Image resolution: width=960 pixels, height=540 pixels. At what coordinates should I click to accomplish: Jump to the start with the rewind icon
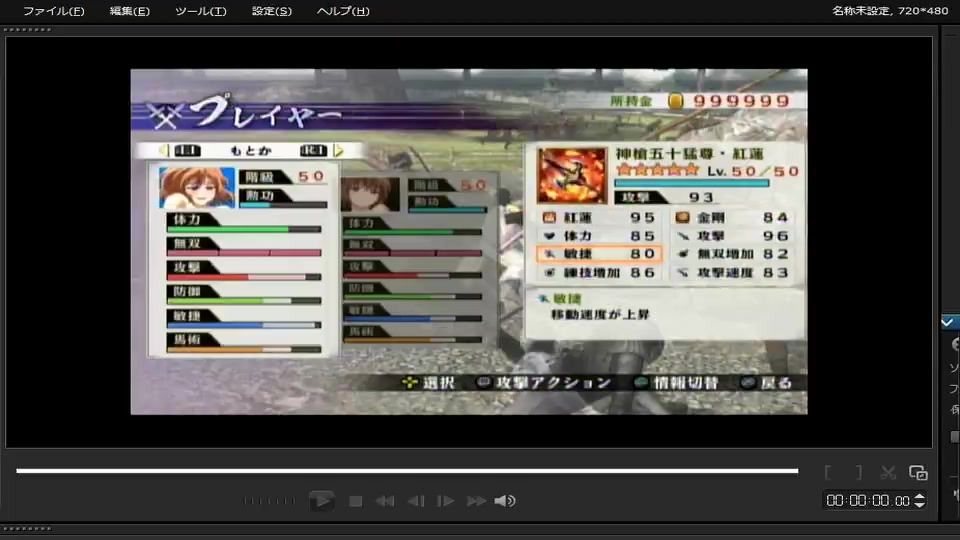384,501
